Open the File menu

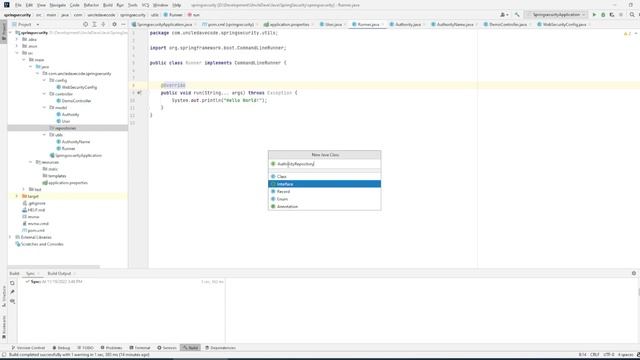[x=18, y=5]
